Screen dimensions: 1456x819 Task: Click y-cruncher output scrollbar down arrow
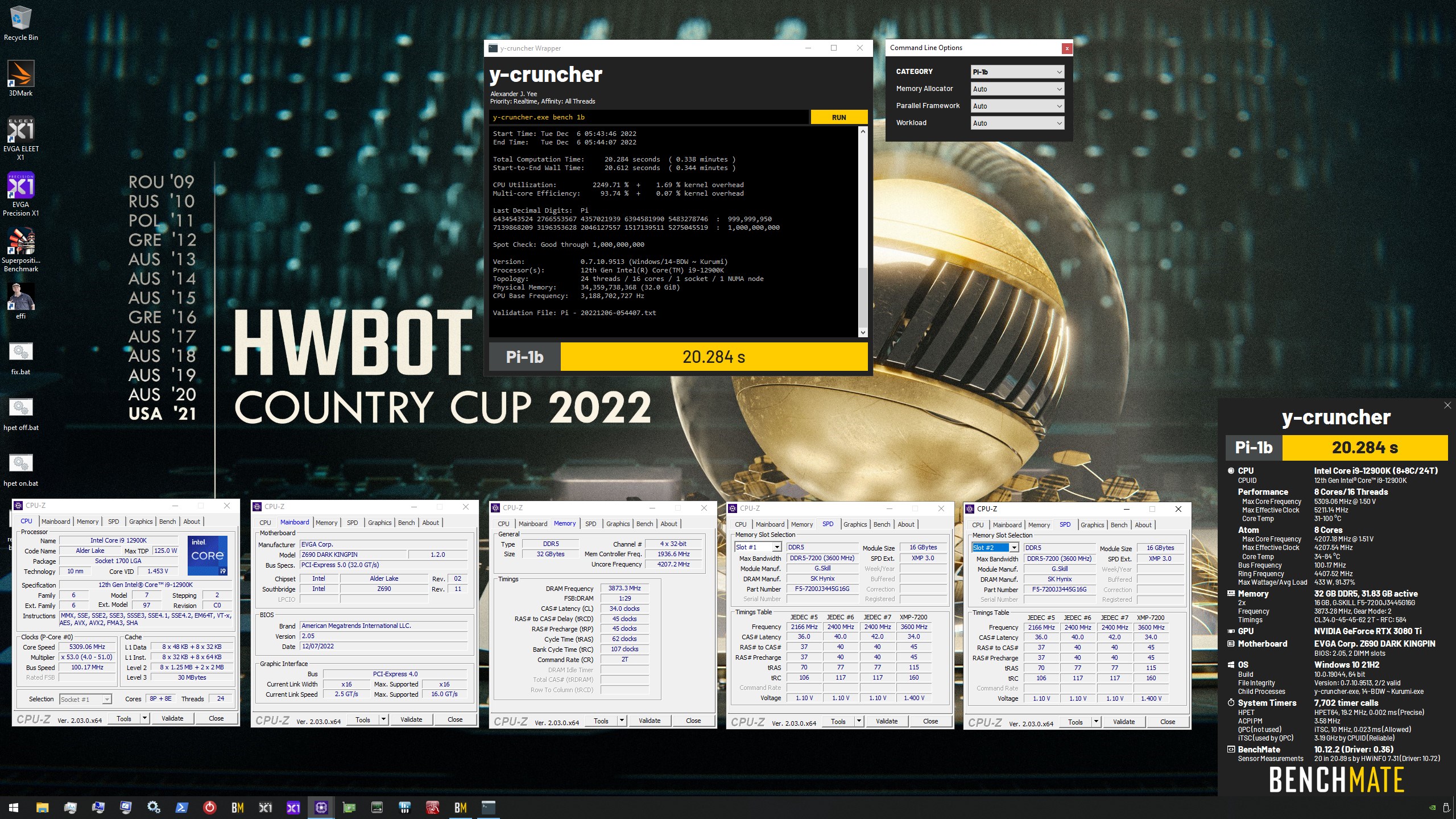point(863,333)
